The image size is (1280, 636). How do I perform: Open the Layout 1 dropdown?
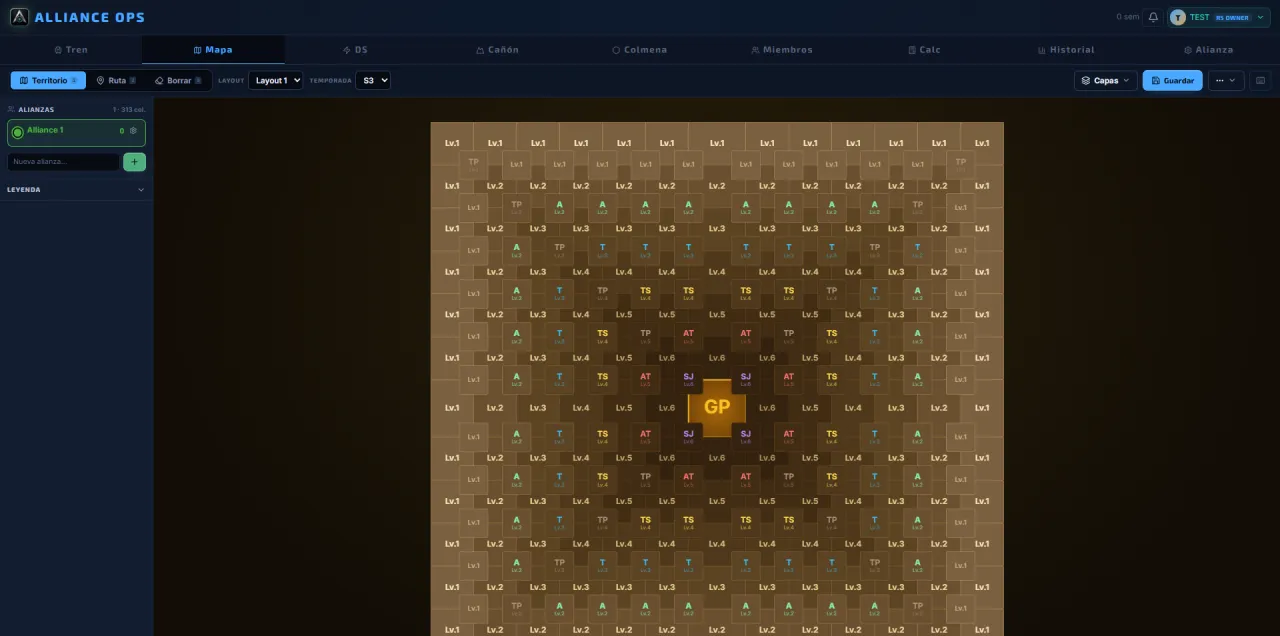(275, 80)
